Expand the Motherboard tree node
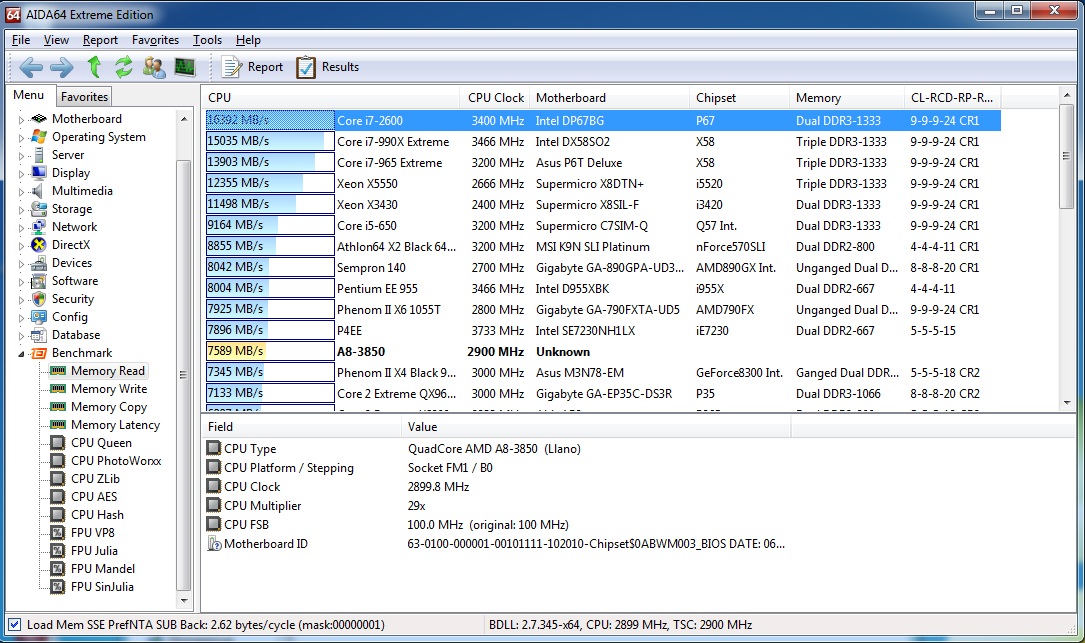Viewport: 1085px width, 643px height. 21,120
